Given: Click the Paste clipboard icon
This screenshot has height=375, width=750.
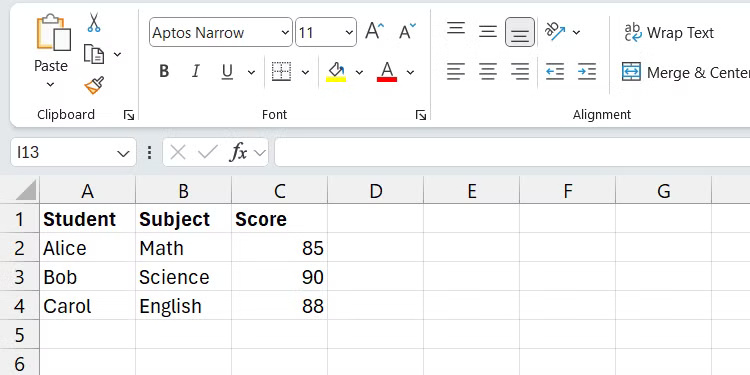Looking at the screenshot, I should pyautogui.click(x=53, y=33).
